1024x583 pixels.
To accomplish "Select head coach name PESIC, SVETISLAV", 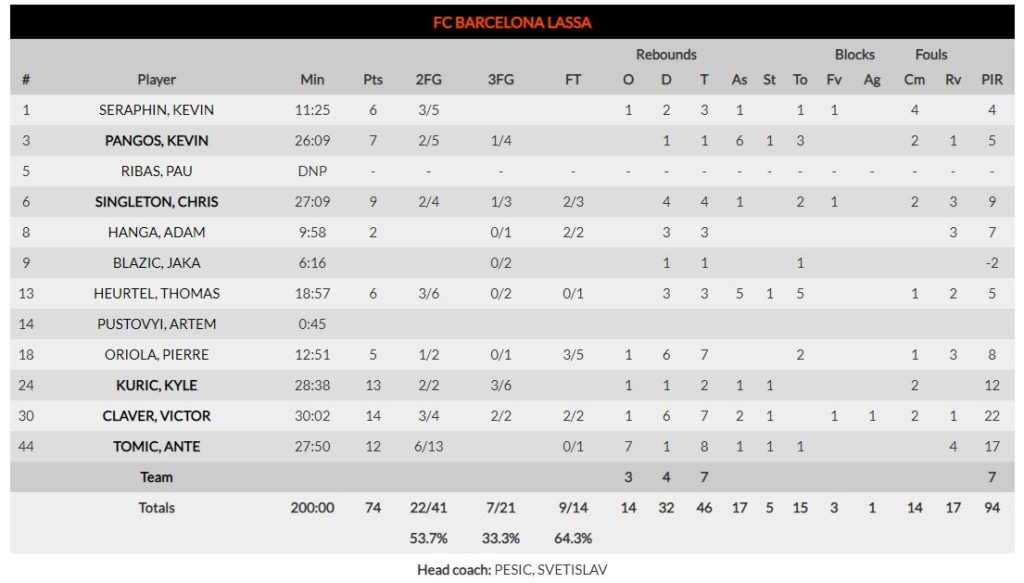I will coord(551,570).
